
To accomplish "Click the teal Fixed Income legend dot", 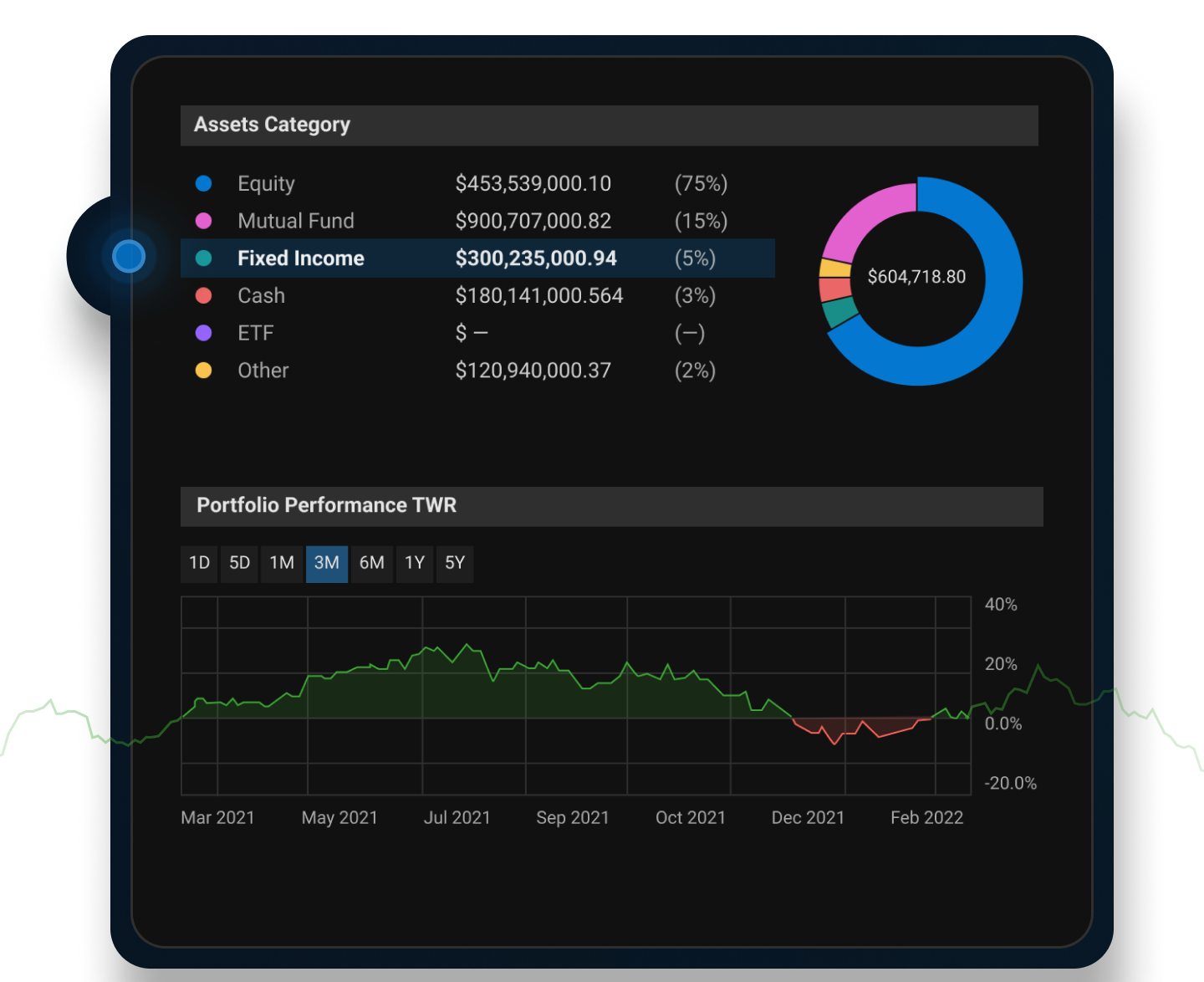I will coord(203,258).
